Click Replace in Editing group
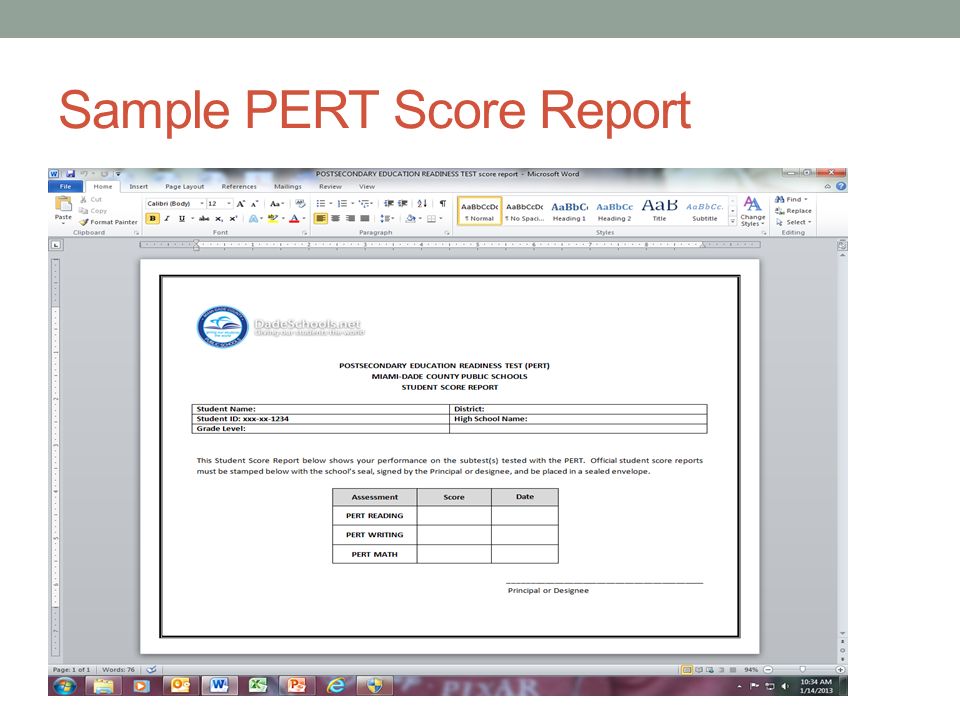This screenshot has height=720, width=960. tap(793, 211)
